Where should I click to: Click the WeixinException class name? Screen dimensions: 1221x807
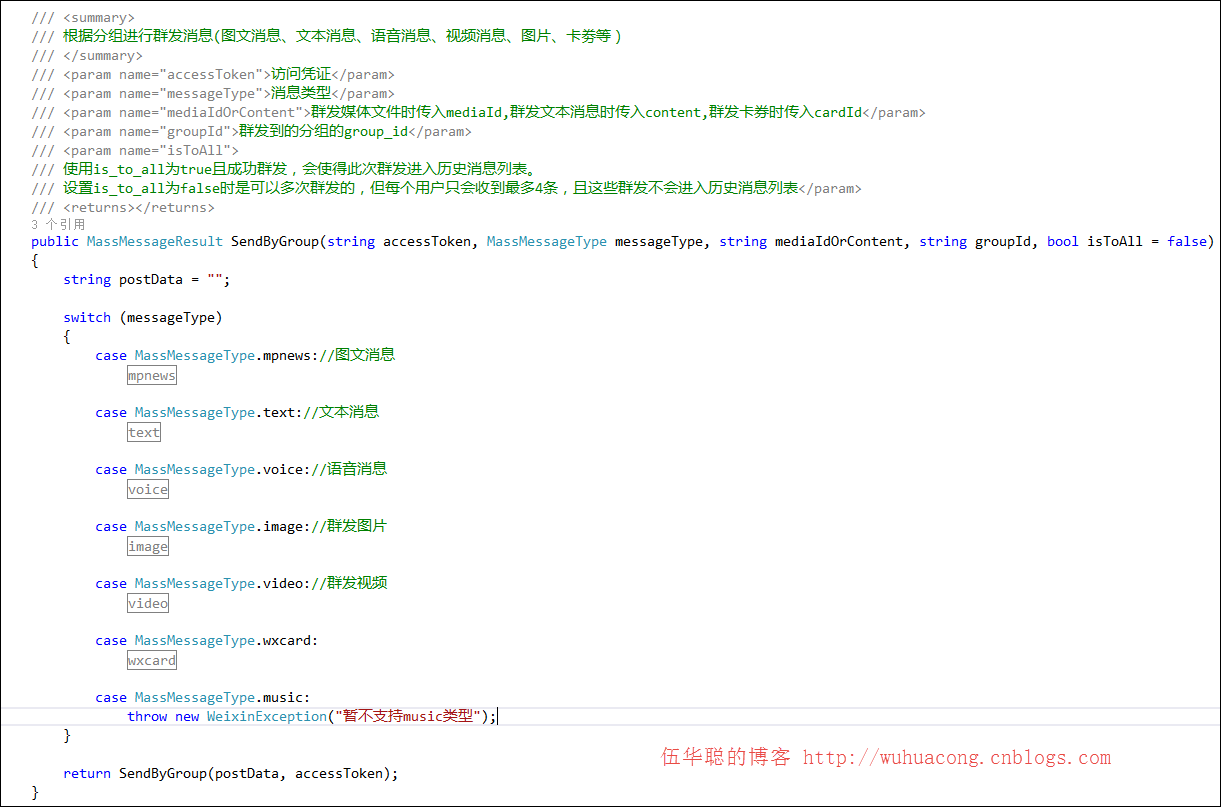coord(267,717)
